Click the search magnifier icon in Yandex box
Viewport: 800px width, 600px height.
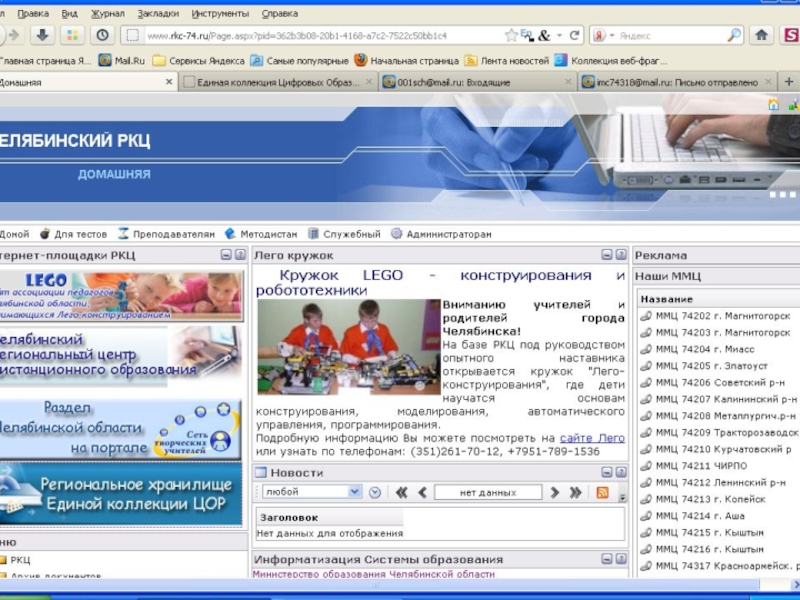[x=734, y=35]
